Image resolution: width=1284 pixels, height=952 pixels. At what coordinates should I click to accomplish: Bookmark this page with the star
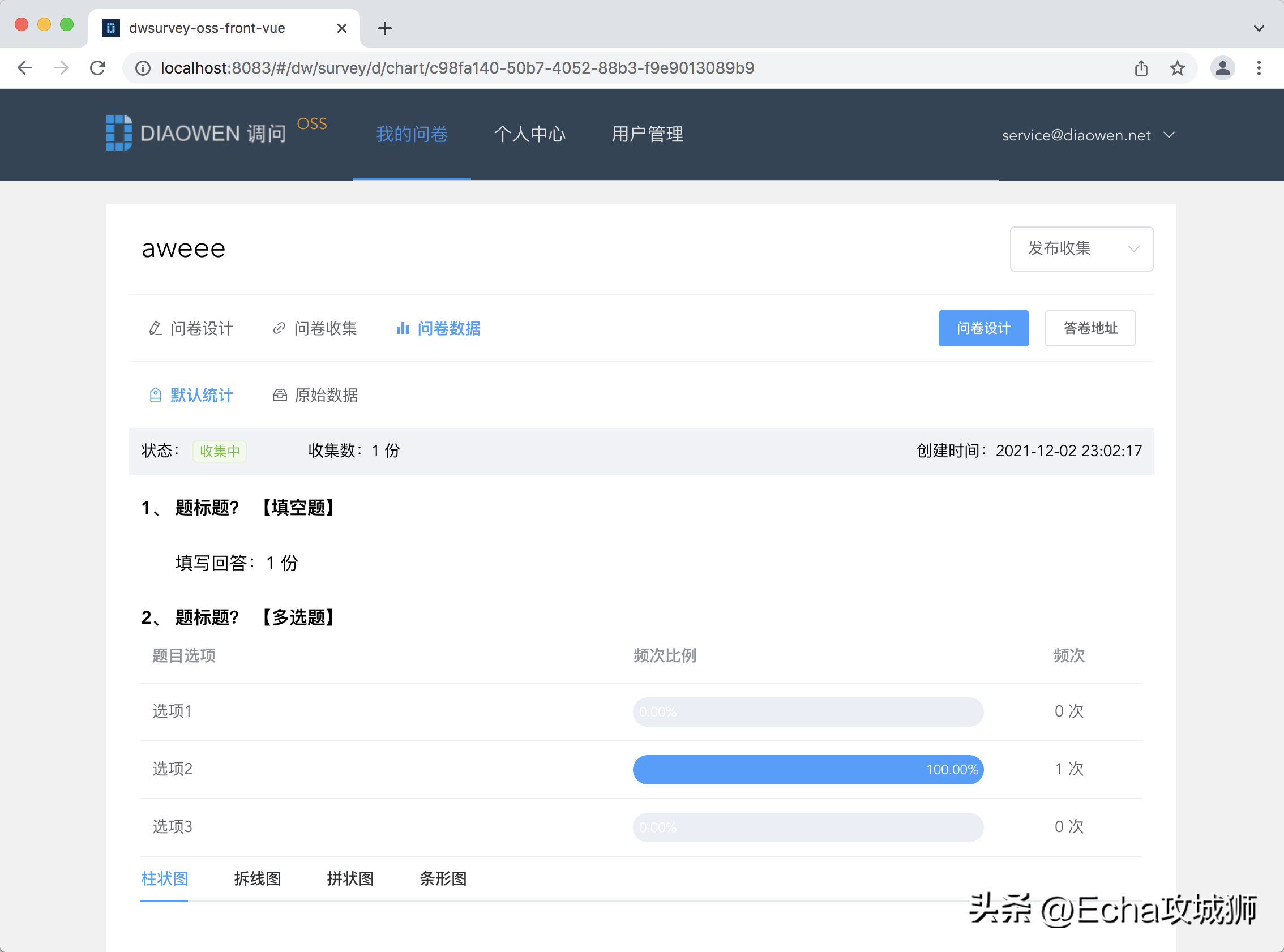coord(1178,68)
